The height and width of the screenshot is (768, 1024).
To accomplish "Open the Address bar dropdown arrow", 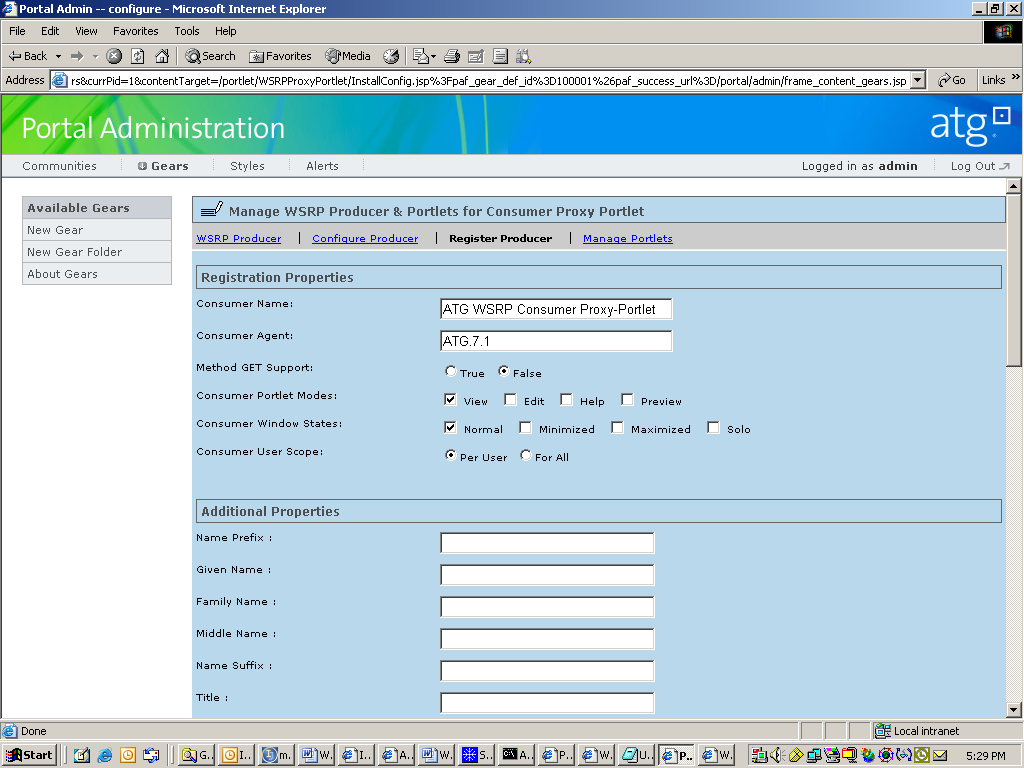I will pos(918,80).
